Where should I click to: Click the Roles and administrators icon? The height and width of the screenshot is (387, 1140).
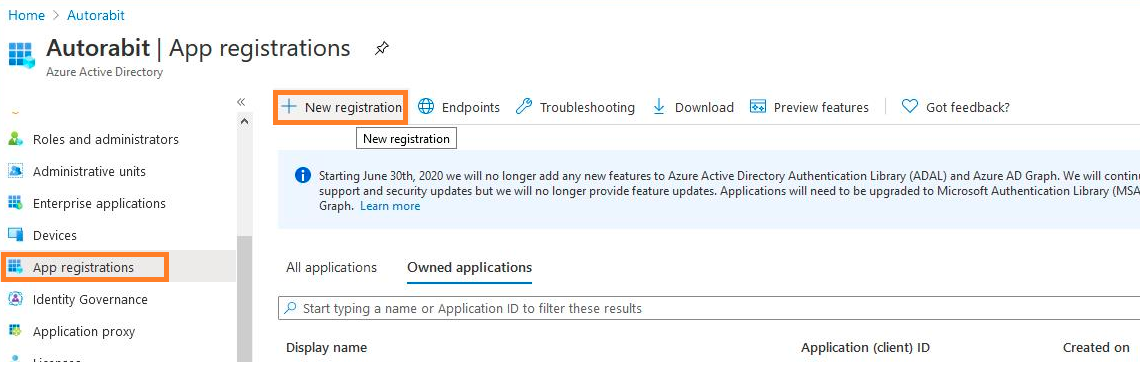tap(15, 139)
